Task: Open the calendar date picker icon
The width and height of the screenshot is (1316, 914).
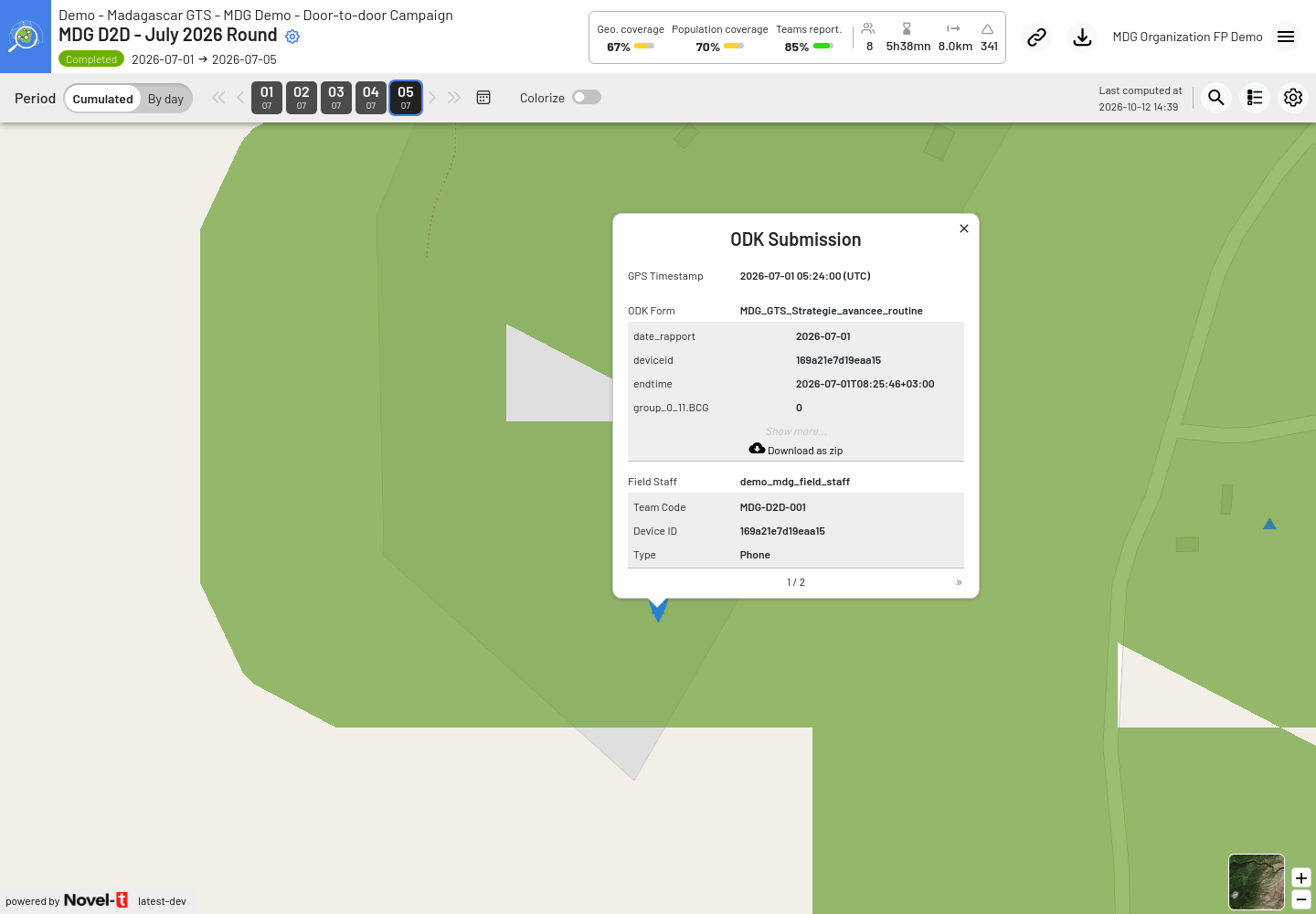Action: (483, 98)
